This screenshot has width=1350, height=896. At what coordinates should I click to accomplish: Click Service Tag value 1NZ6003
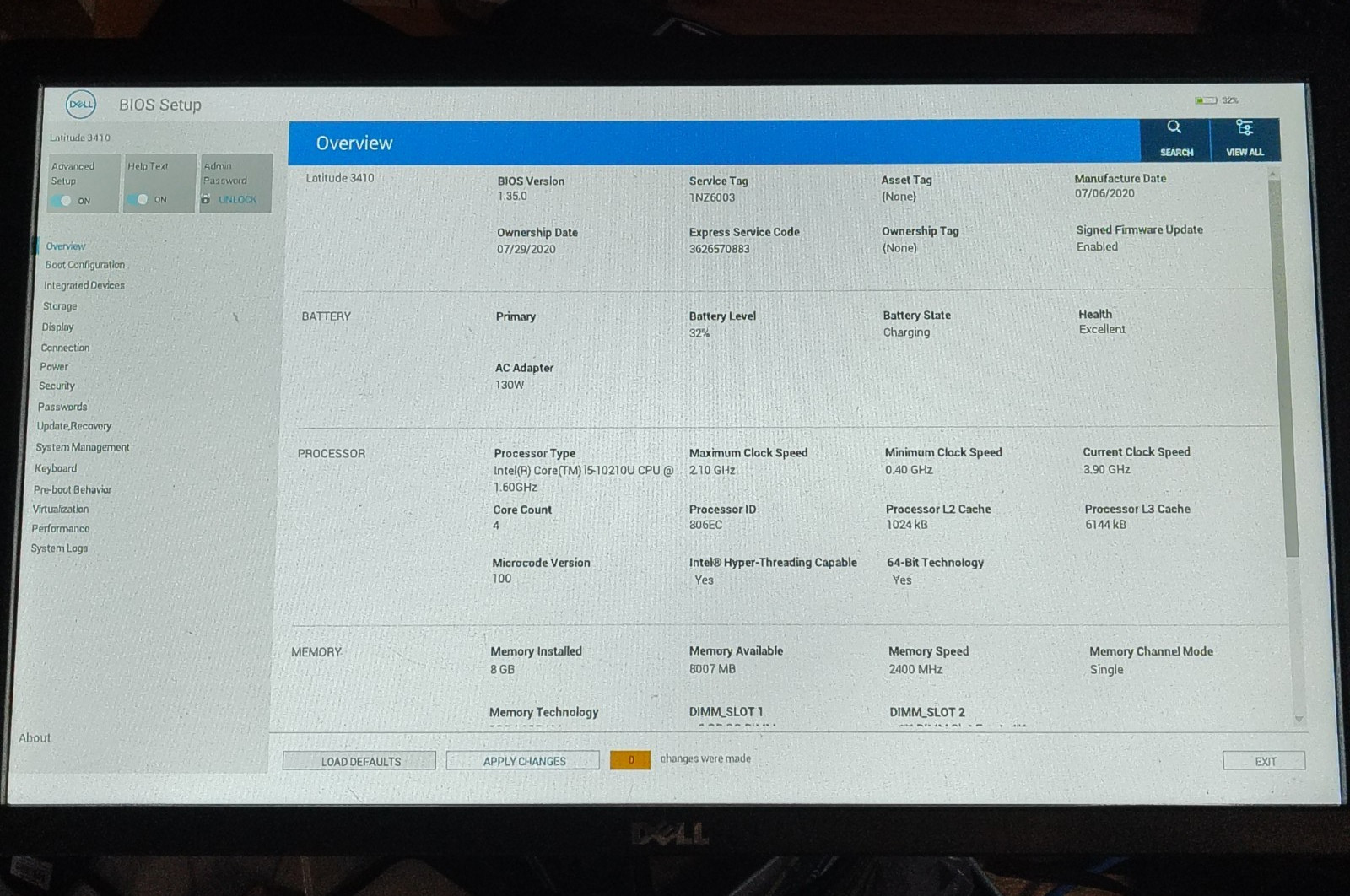[x=712, y=197]
